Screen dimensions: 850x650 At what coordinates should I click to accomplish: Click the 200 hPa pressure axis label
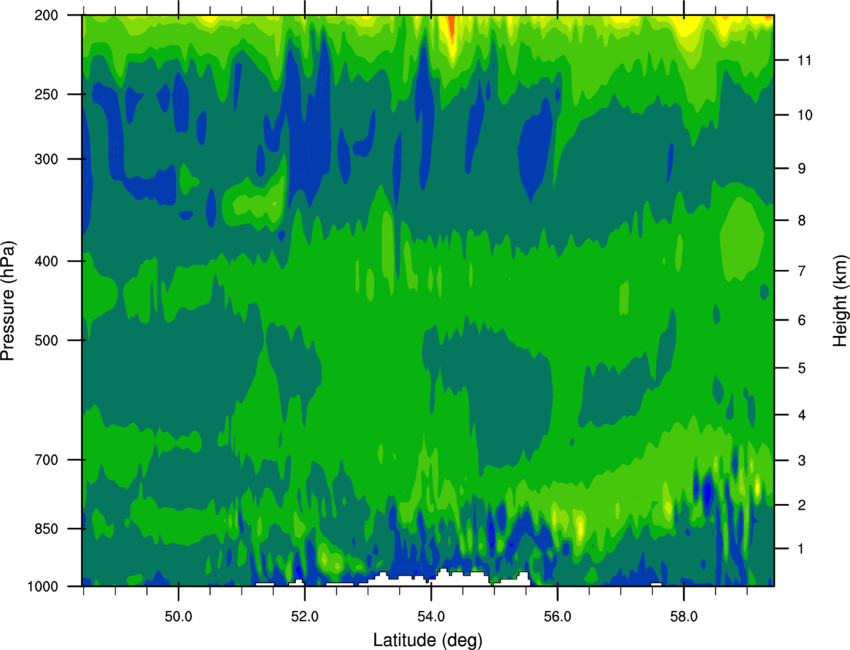coord(46,16)
